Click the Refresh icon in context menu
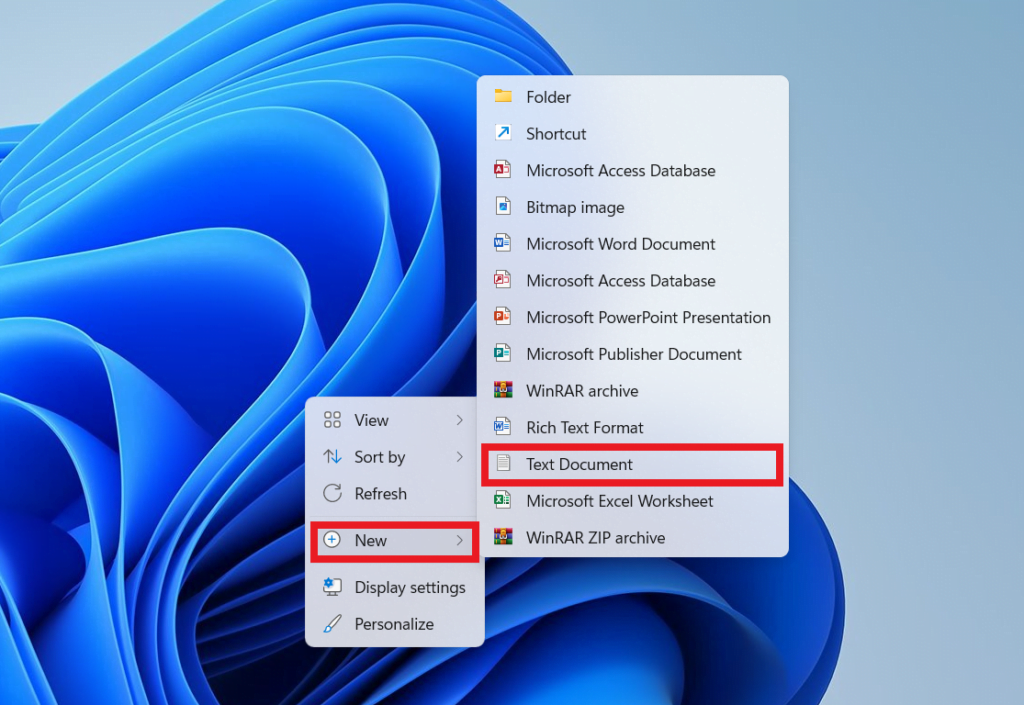1024x705 pixels. [x=332, y=493]
